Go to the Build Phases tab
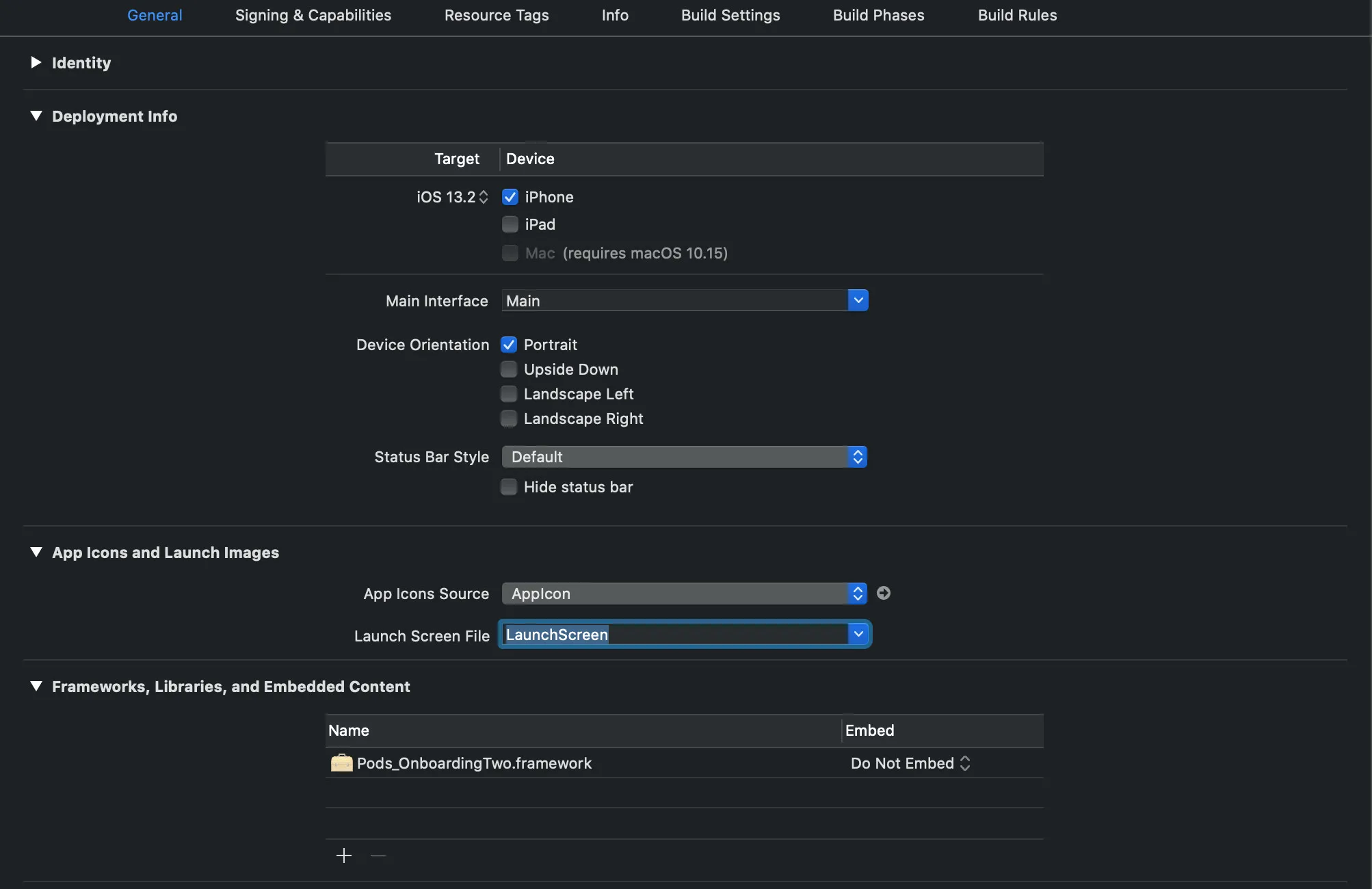 click(x=878, y=15)
